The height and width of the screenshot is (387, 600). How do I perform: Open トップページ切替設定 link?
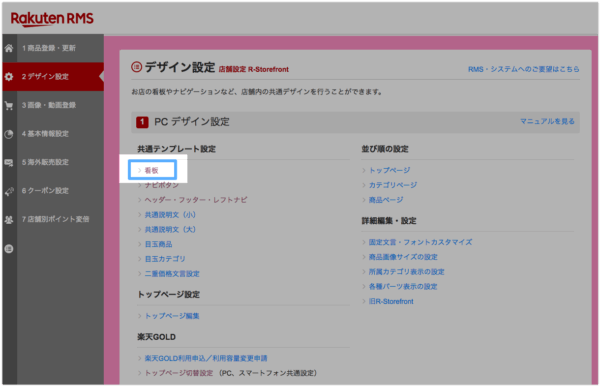point(179,373)
